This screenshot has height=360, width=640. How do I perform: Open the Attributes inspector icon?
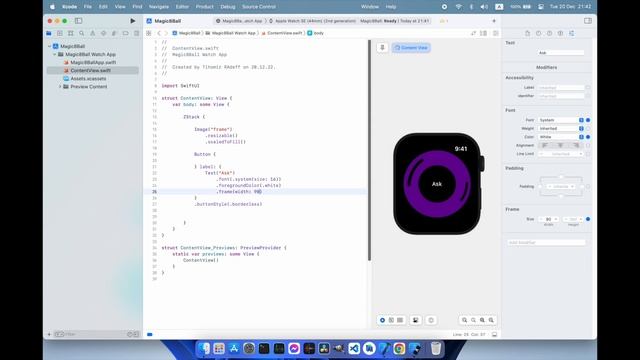coord(571,33)
